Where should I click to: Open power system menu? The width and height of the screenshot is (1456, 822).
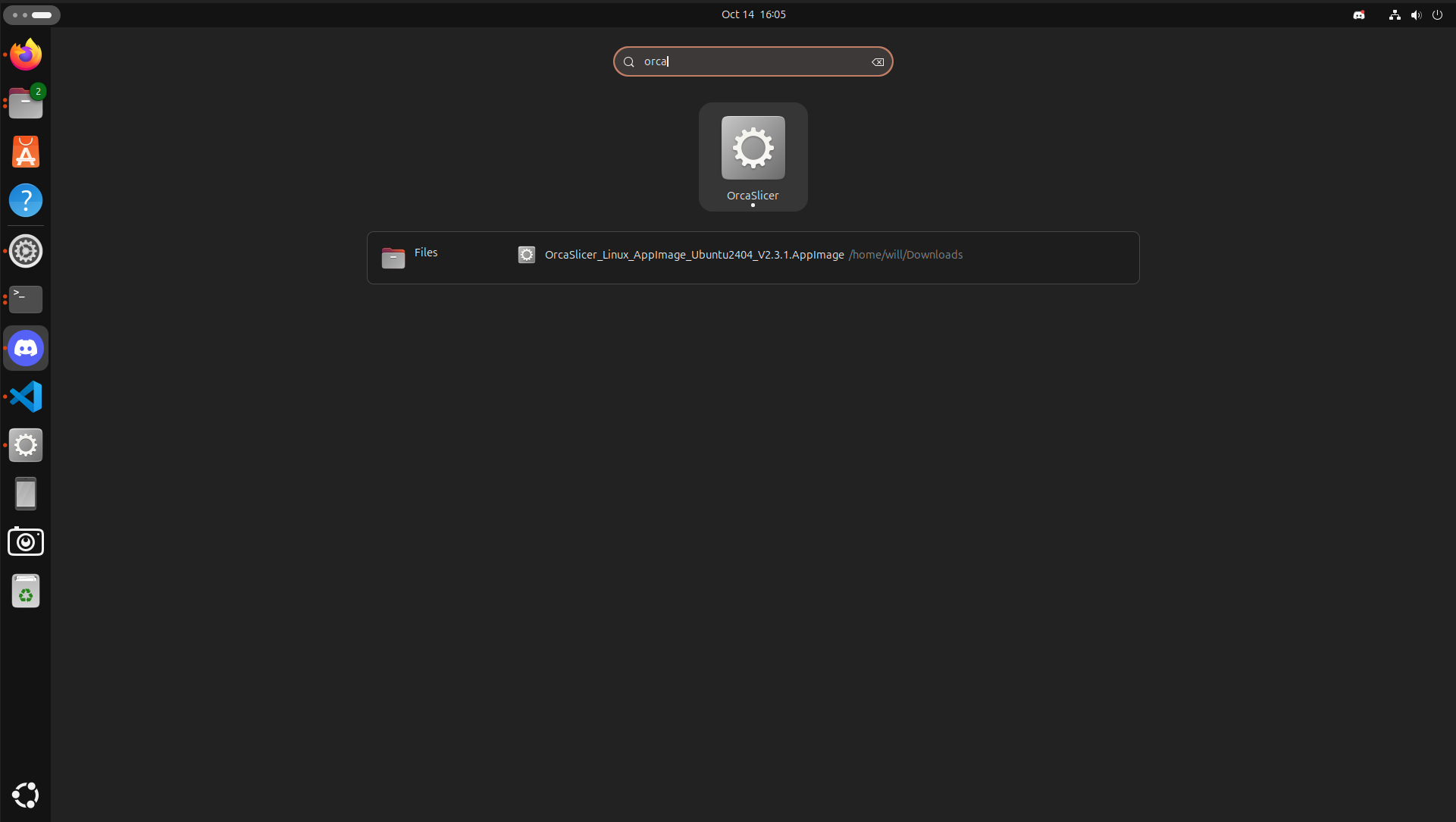pyautogui.click(x=1437, y=14)
